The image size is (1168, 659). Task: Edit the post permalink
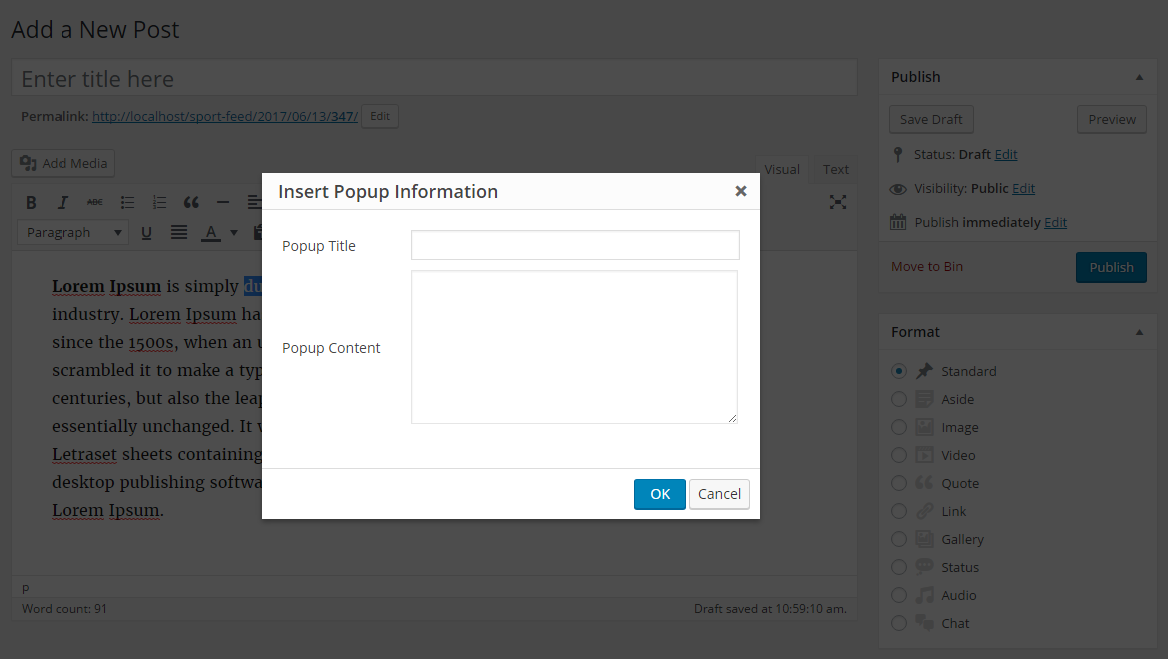point(380,116)
